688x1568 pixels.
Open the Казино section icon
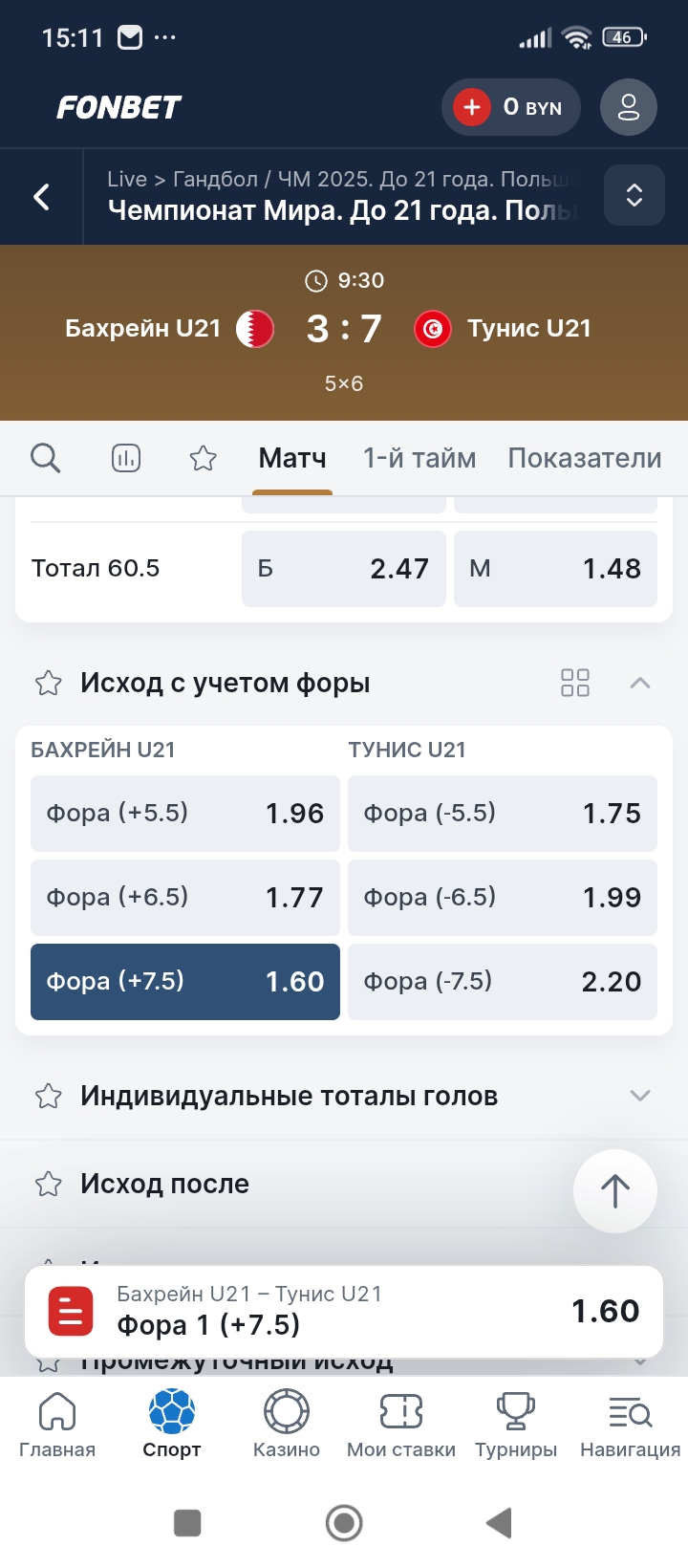[x=286, y=1424]
